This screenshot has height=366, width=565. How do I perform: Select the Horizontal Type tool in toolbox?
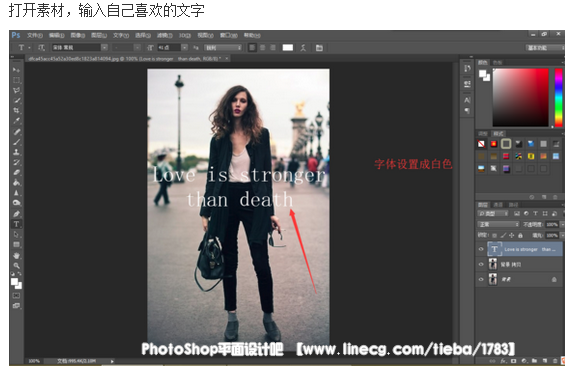point(16,224)
